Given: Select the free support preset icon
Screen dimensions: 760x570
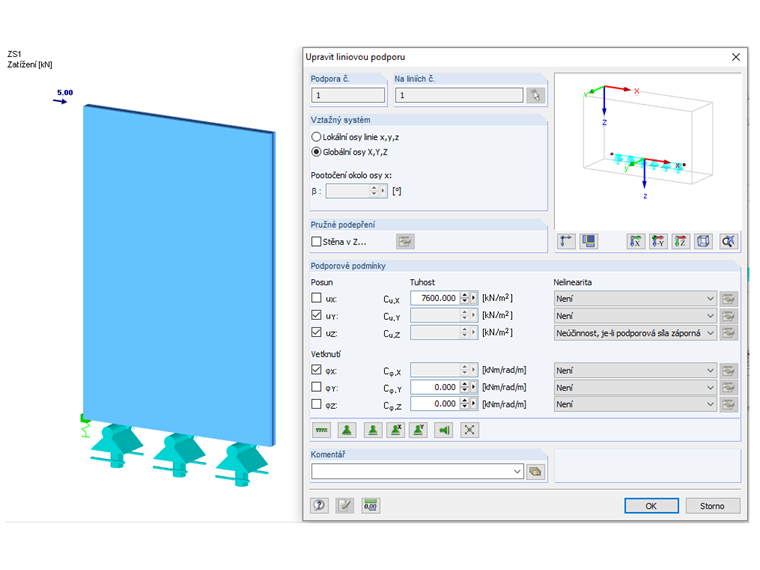Looking at the screenshot, I should (469, 430).
